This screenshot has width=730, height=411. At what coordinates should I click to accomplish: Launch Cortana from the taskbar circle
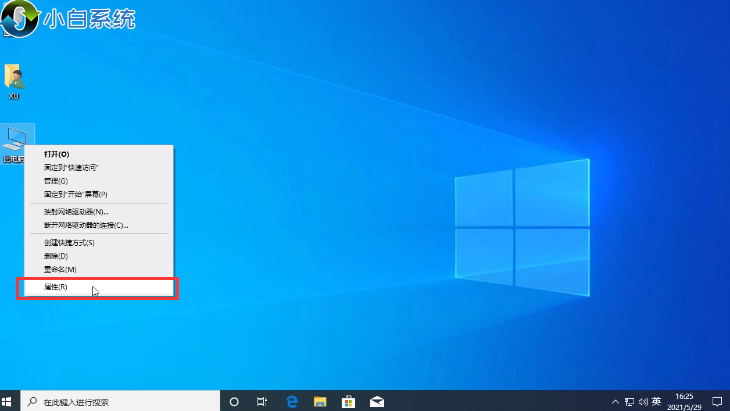pyautogui.click(x=234, y=401)
